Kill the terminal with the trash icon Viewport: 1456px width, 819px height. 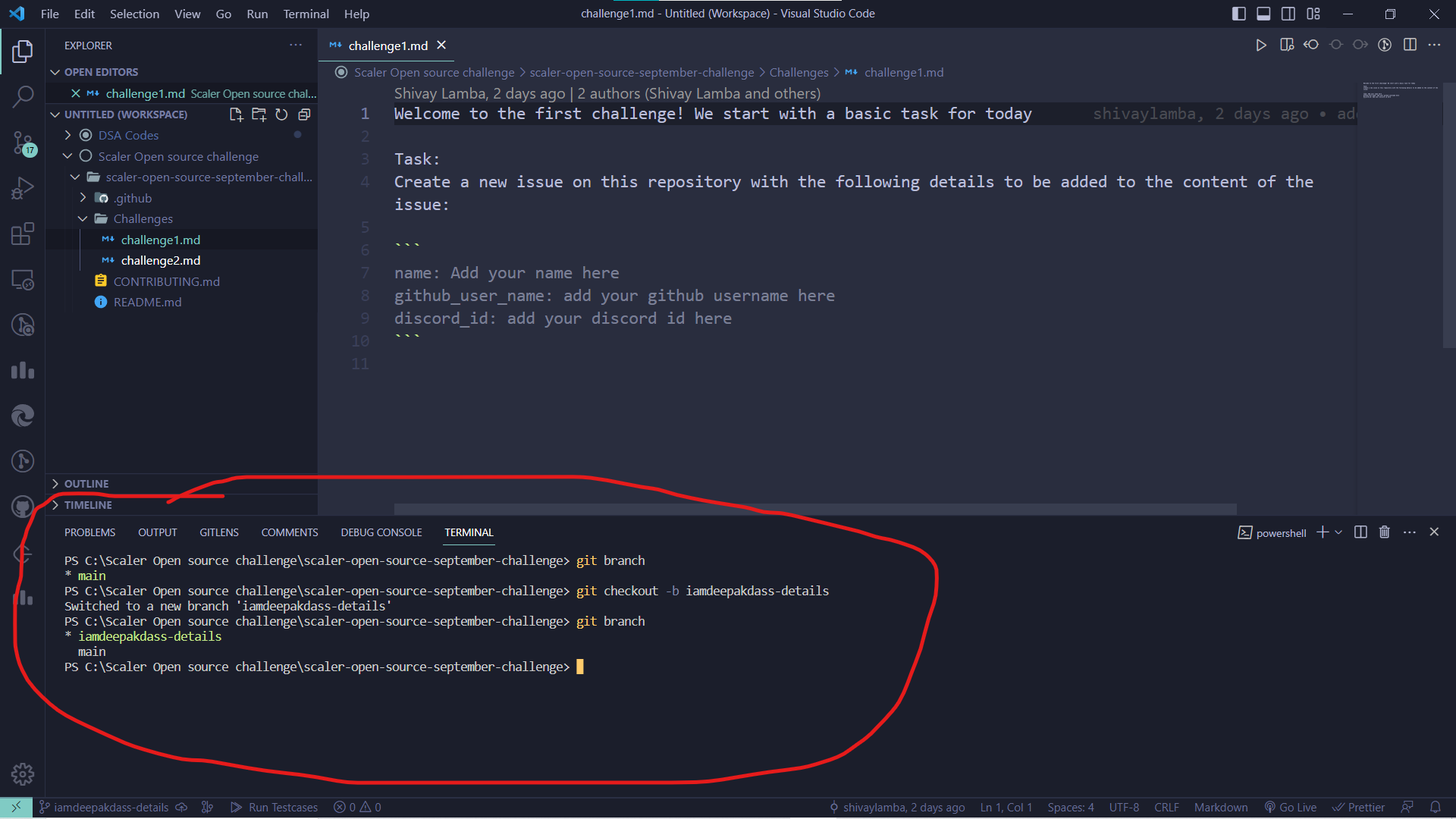[x=1384, y=532]
